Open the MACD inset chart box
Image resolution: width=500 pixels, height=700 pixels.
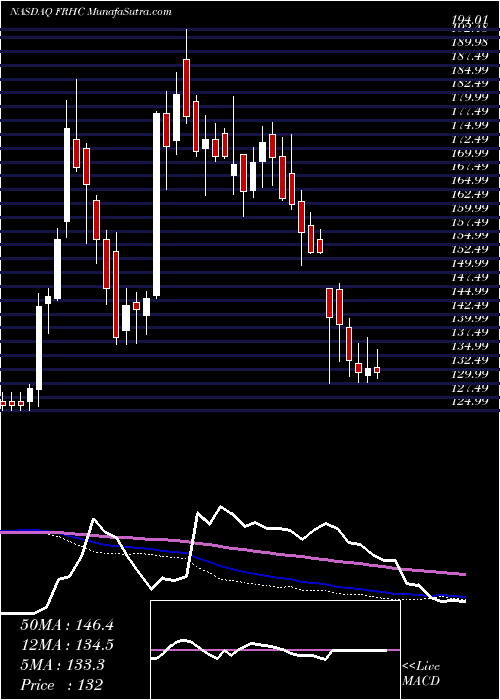275,650
